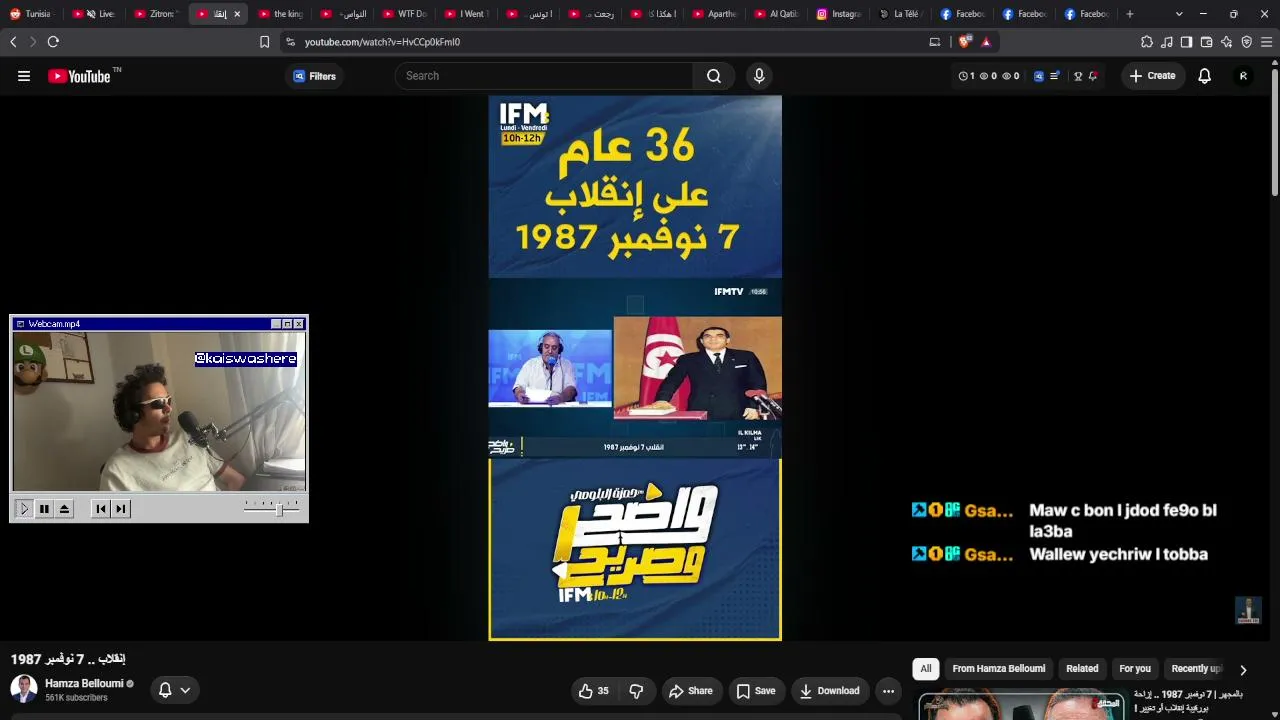The width and height of the screenshot is (1280, 720).
Task: Open the YouTube guide hamburger menu
Action: click(x=24, y=76)
